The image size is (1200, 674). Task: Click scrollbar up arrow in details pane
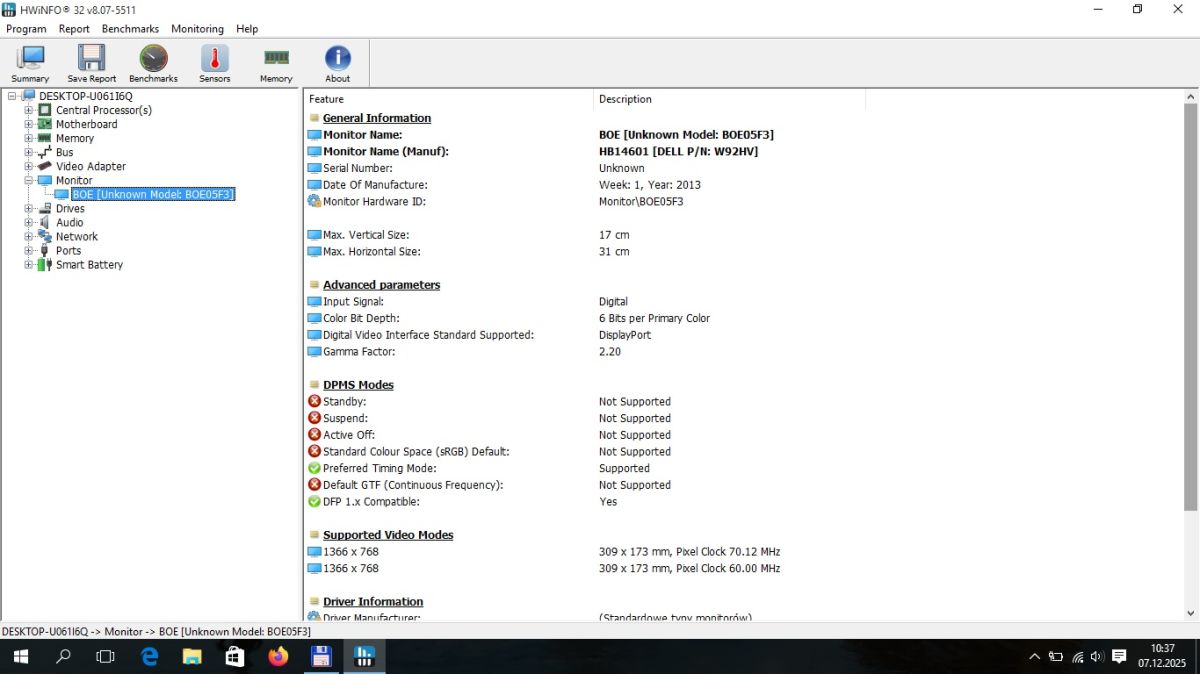[x=1190, y=97]
